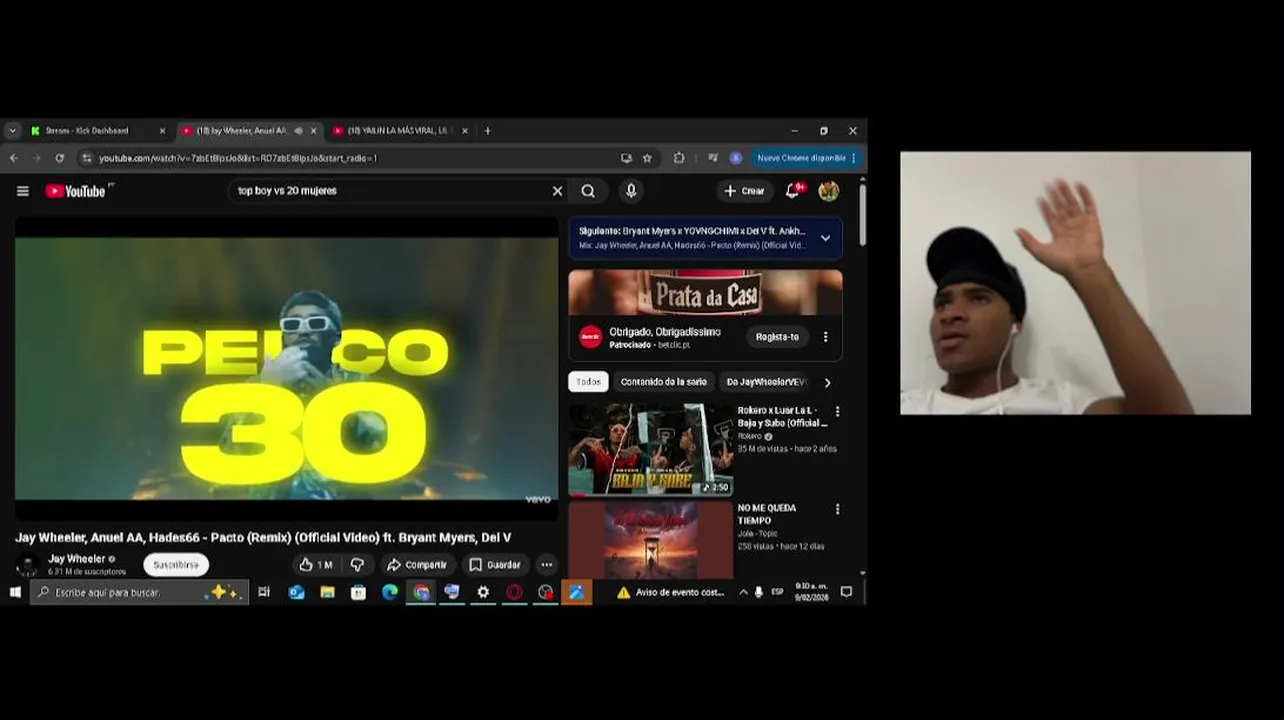This screenshot has width=1284, height=720.
Task: Open more actions ellipsis under the video
Action: click(x=546, y=565)
